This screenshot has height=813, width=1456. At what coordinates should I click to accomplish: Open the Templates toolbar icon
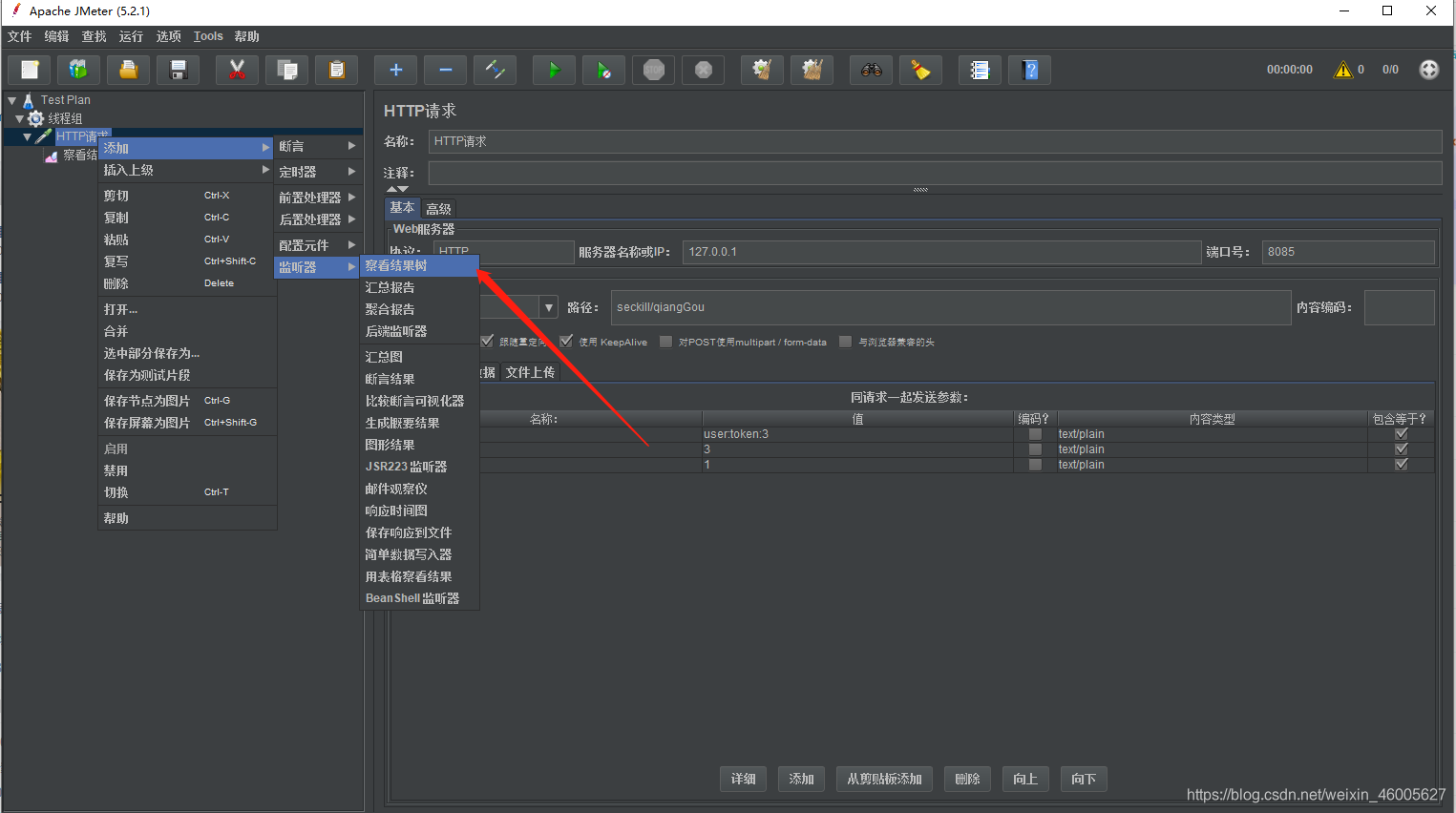pyautogui.click(x=78, y=70)
